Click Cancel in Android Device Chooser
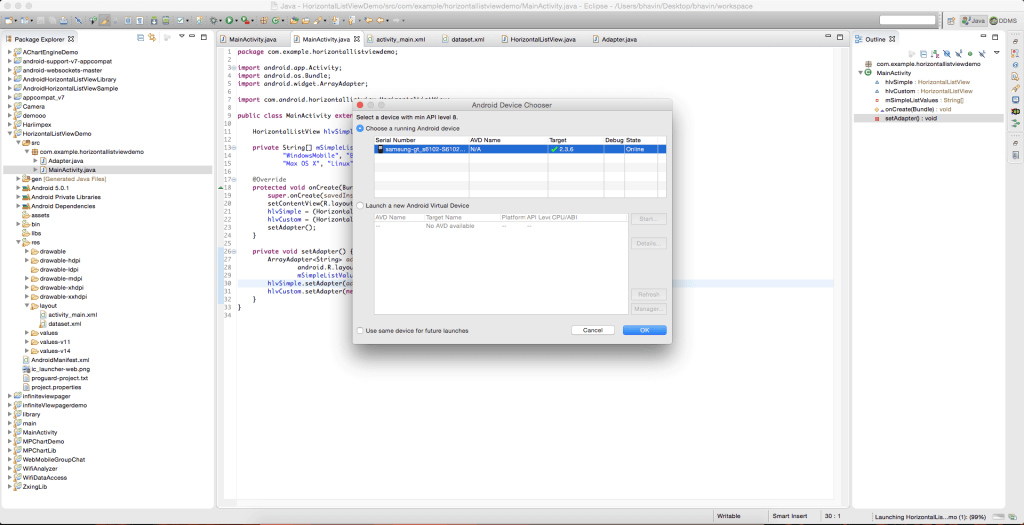1024x525 pixels. 592,330
